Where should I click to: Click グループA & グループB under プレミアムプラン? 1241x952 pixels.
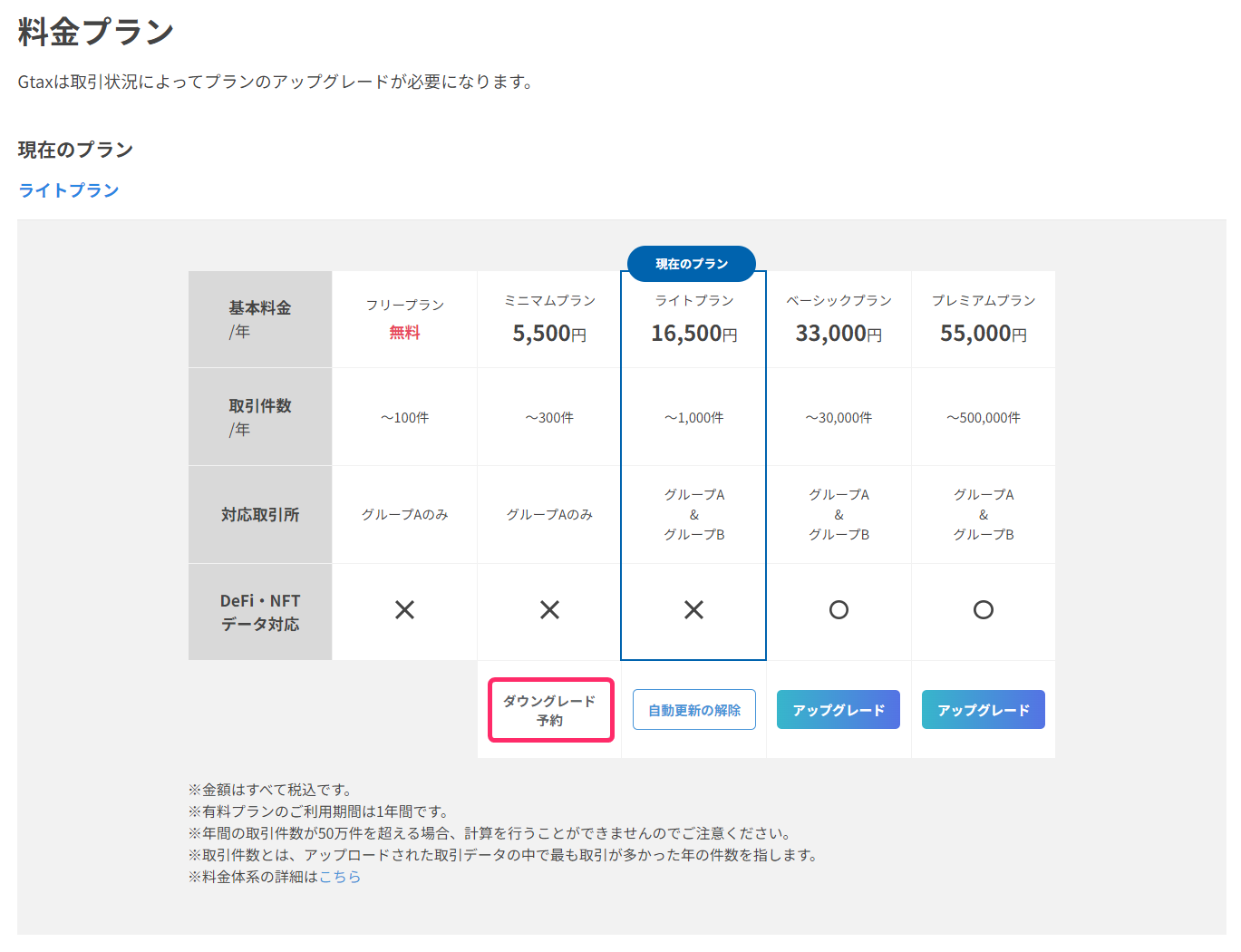click(x=984, y=515)
